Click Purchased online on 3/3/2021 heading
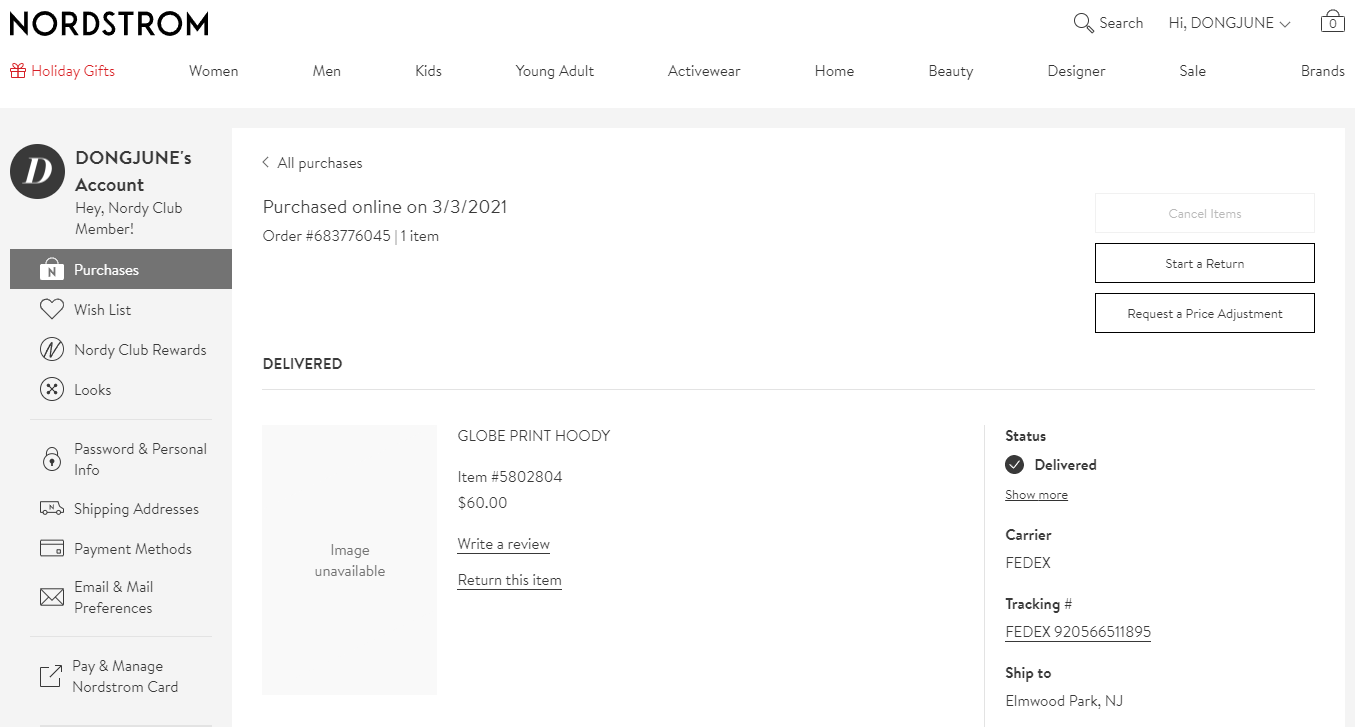1355x727 pixels. coord(385,207)
